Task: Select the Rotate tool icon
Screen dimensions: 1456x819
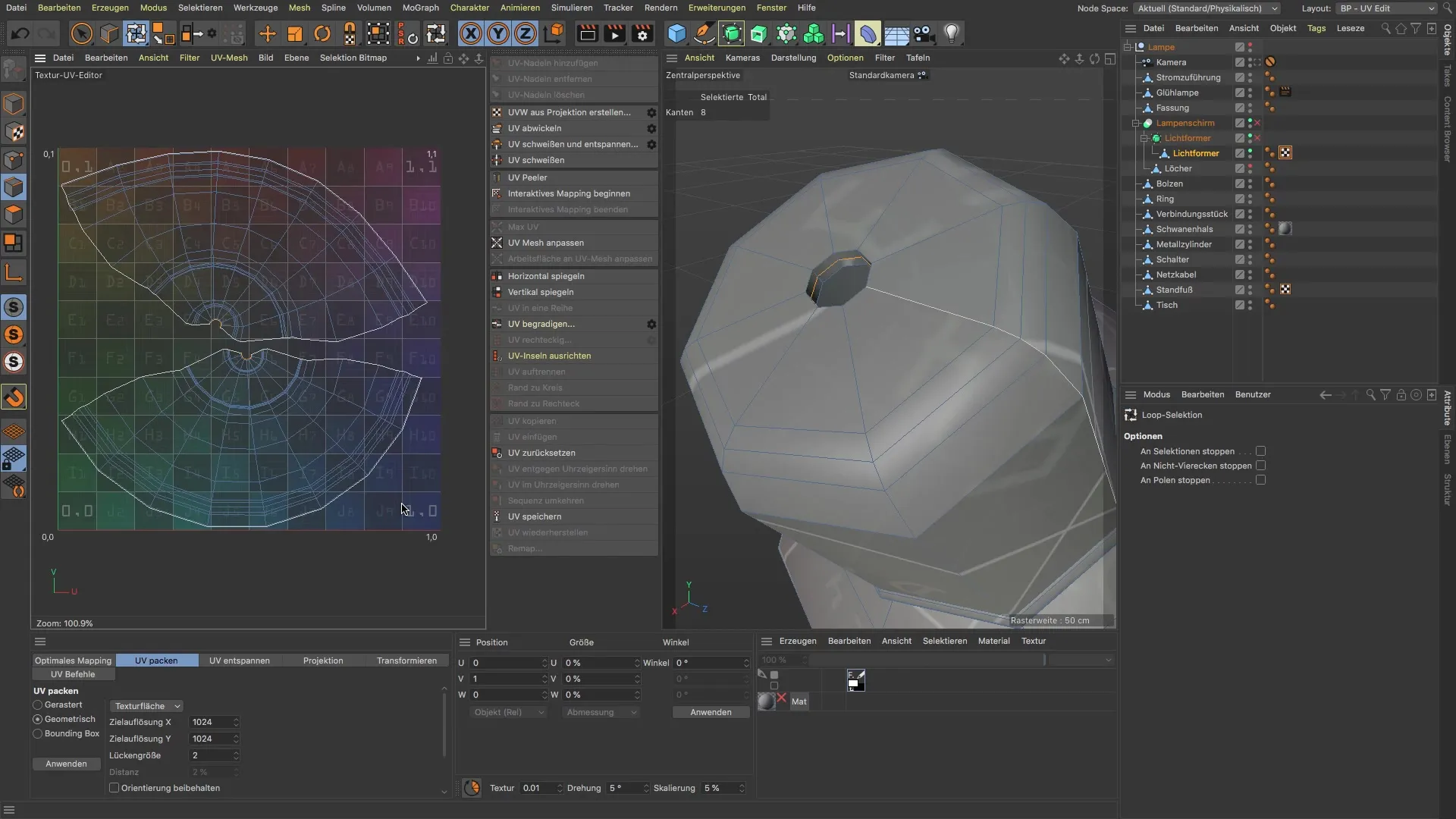Action: [322, 33]
